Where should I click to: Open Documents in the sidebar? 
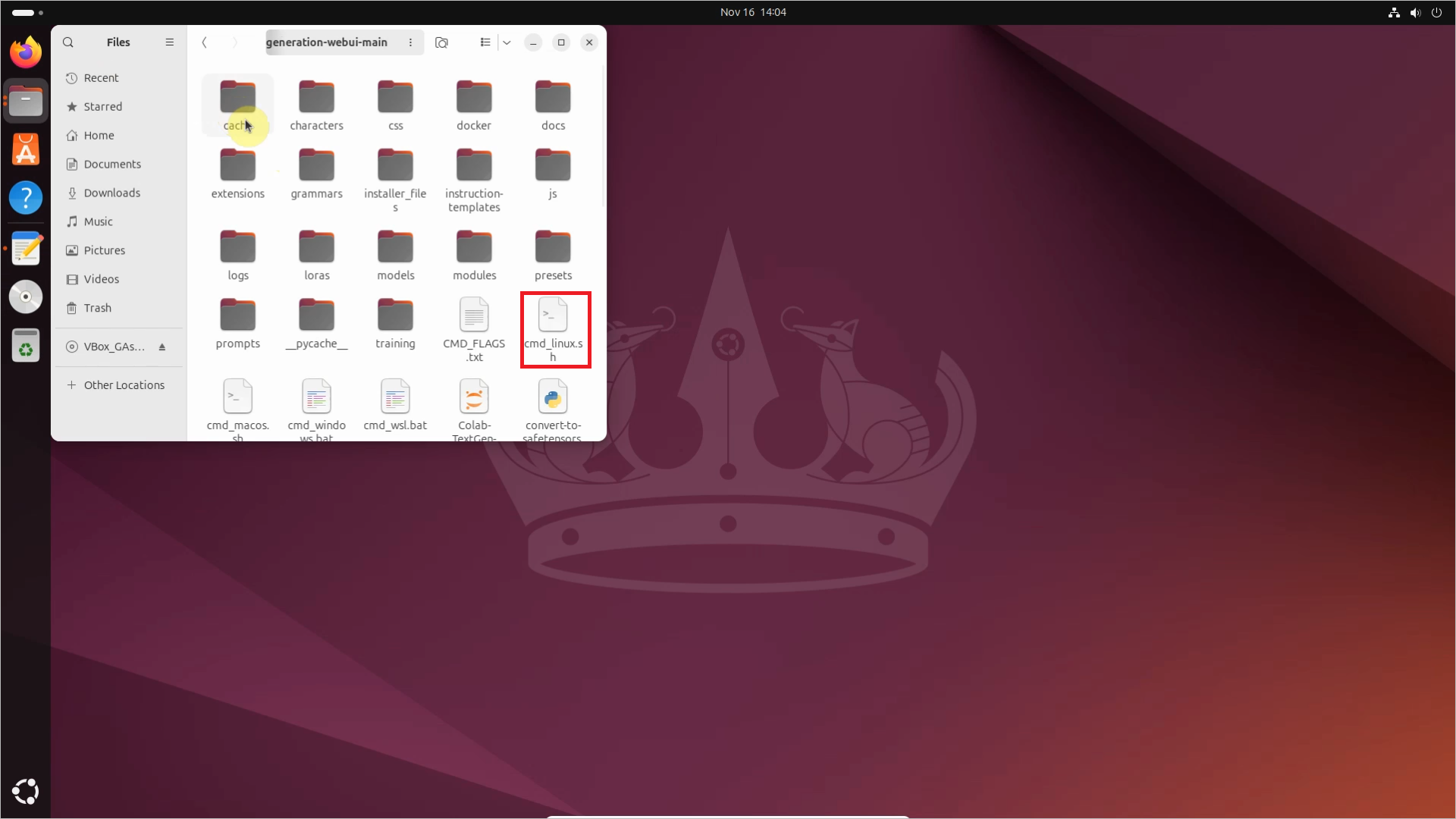click(x=119, y=165)
